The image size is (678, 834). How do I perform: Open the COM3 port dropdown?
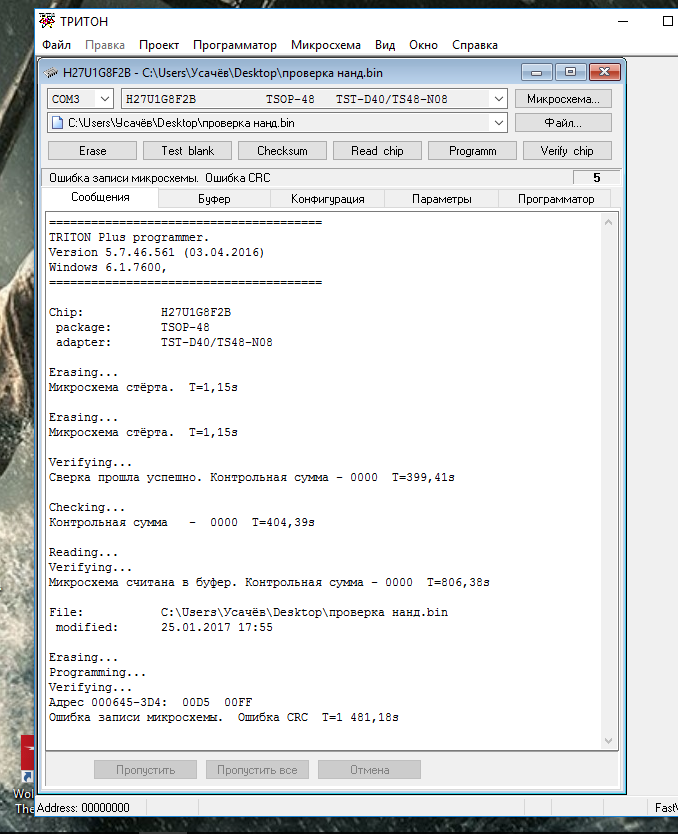pyautogui.click(x=103, y=99)
